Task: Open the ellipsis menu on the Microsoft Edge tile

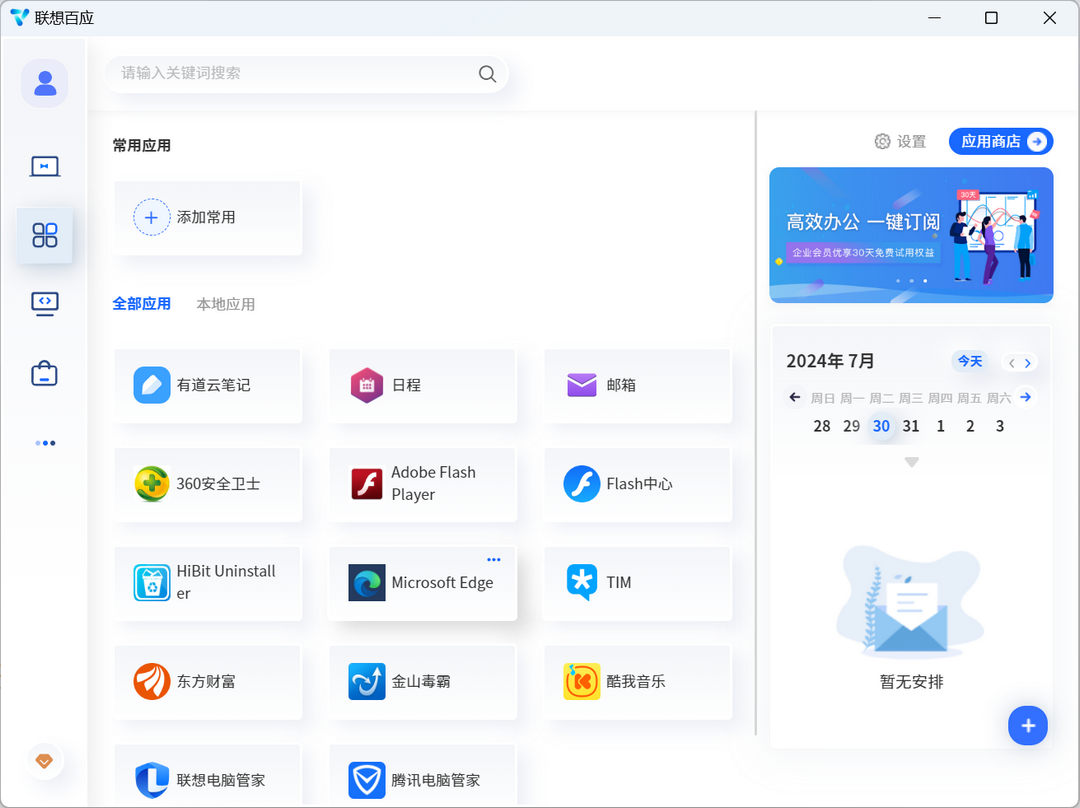Action: pos(493,559)
